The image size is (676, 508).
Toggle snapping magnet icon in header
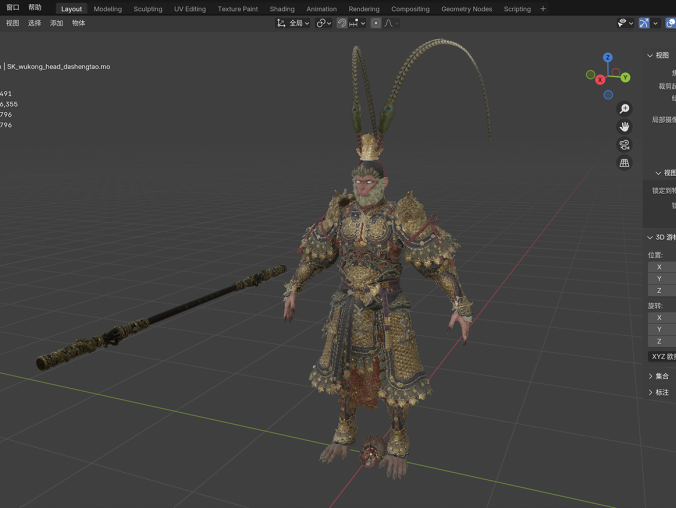pos(342,23)
